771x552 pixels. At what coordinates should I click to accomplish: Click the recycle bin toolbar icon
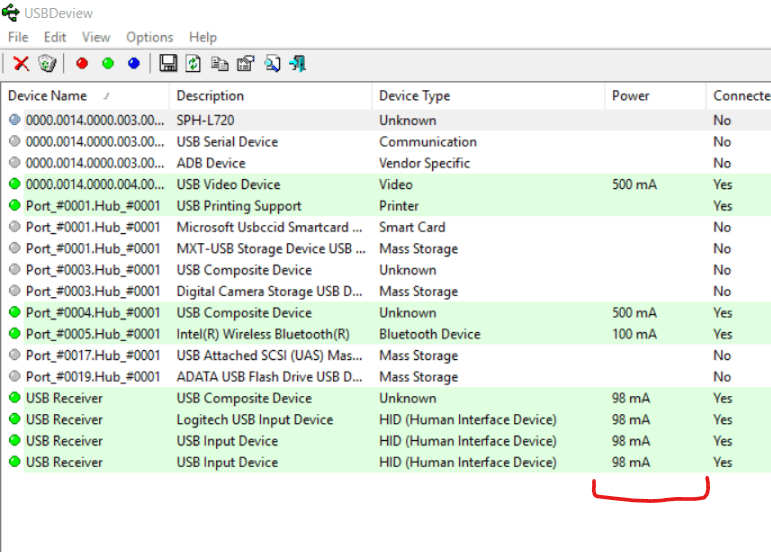point(47,64)
